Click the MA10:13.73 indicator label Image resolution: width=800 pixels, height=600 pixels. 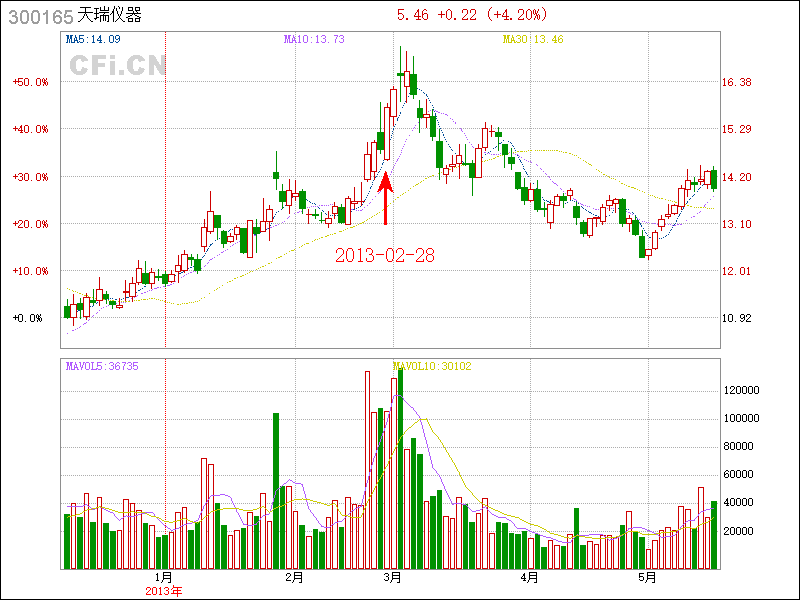[x=314, y=39]
